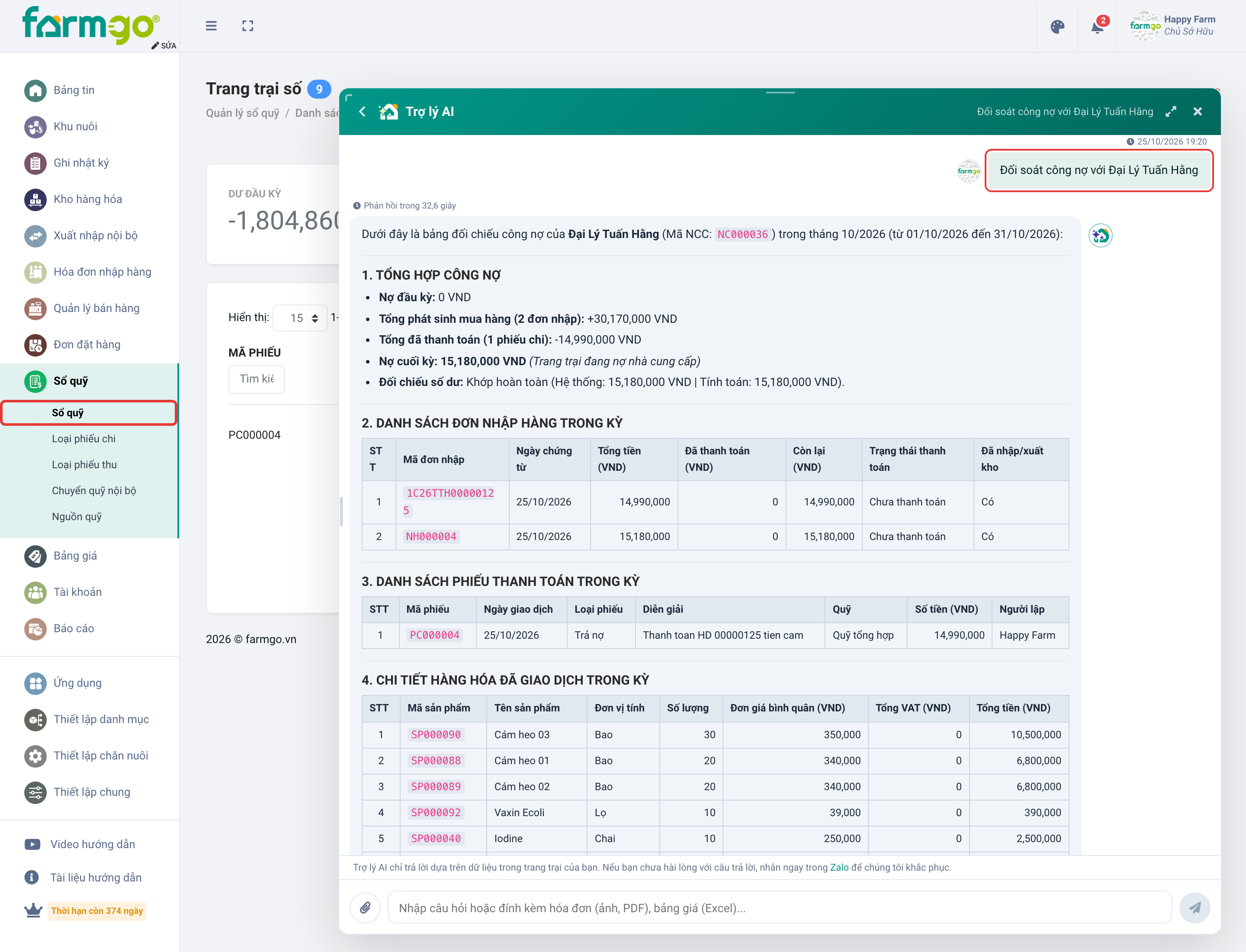Screen dimensions: 1246x952
Task: Select Loại phiếu thu submenu
Action: (x=84, y=465)
